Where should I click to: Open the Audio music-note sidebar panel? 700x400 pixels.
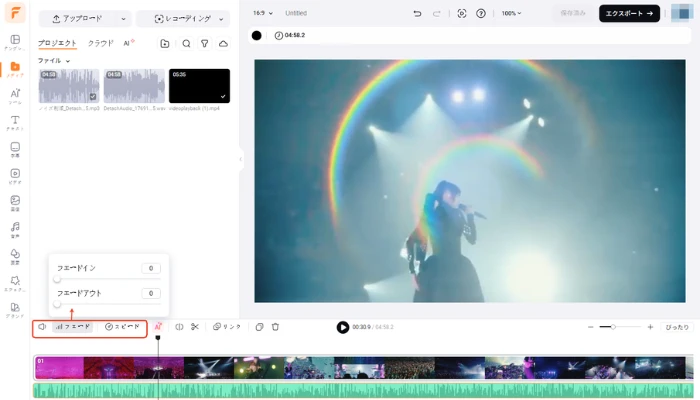pos(15,230)
